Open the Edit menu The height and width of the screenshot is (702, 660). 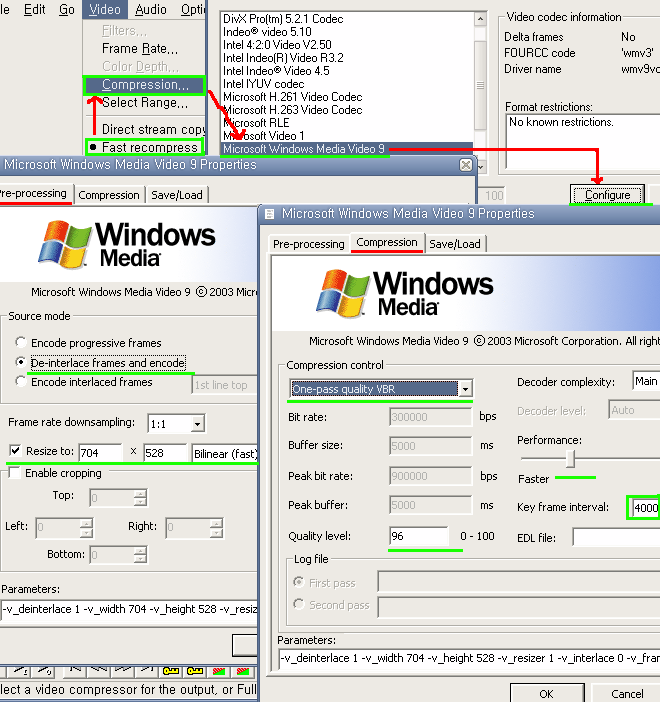coord(34,9)
